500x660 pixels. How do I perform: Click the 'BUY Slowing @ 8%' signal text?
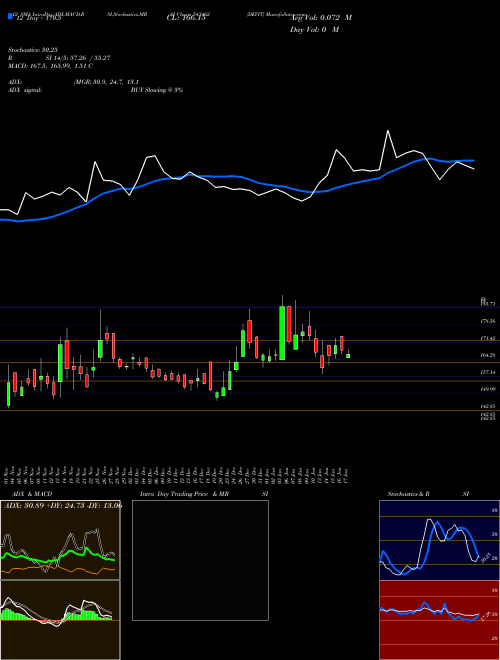coord(157,90)
